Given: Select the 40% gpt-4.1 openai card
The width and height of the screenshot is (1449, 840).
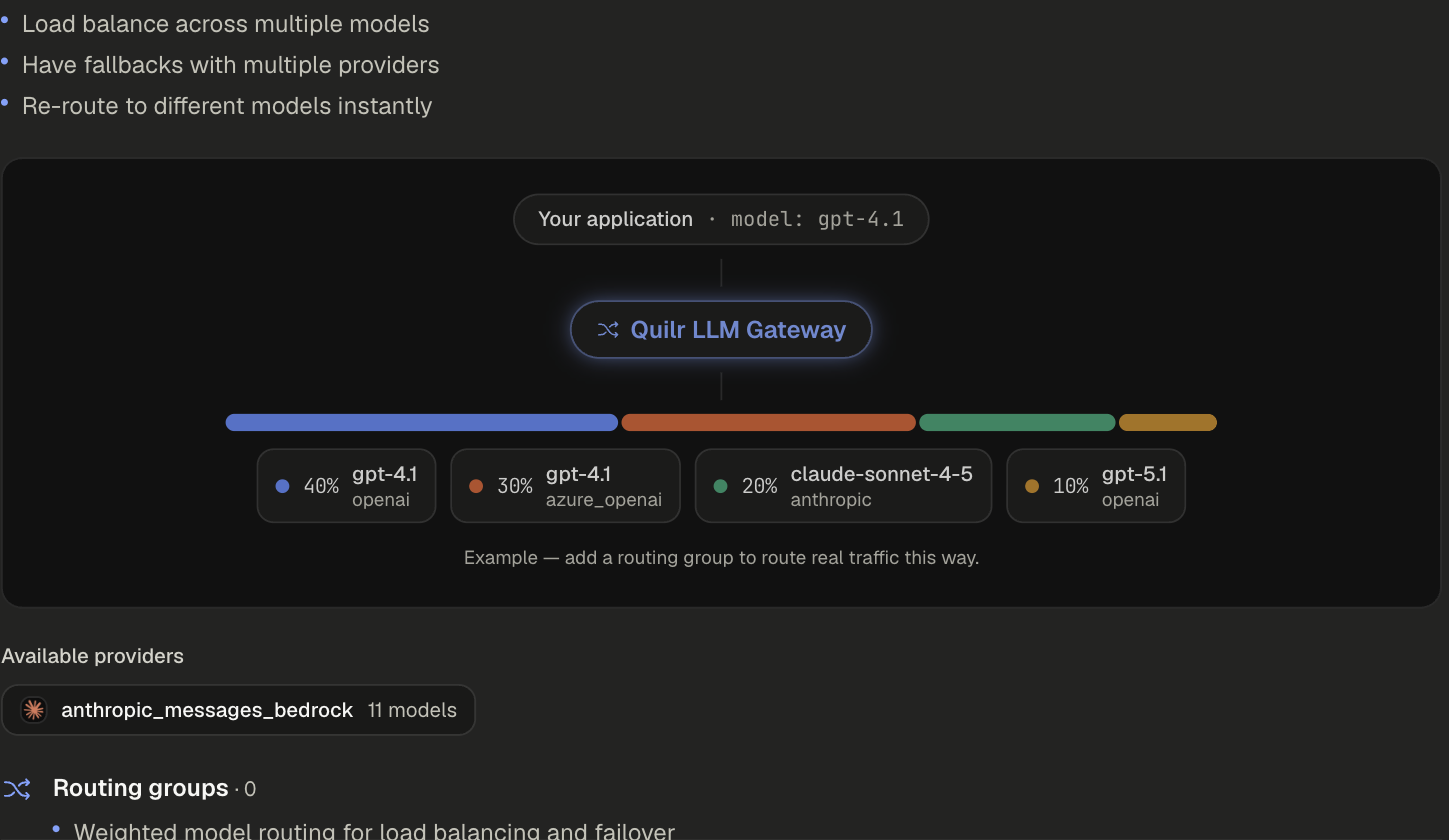Looking at the screenshot, I should (346, 485).
